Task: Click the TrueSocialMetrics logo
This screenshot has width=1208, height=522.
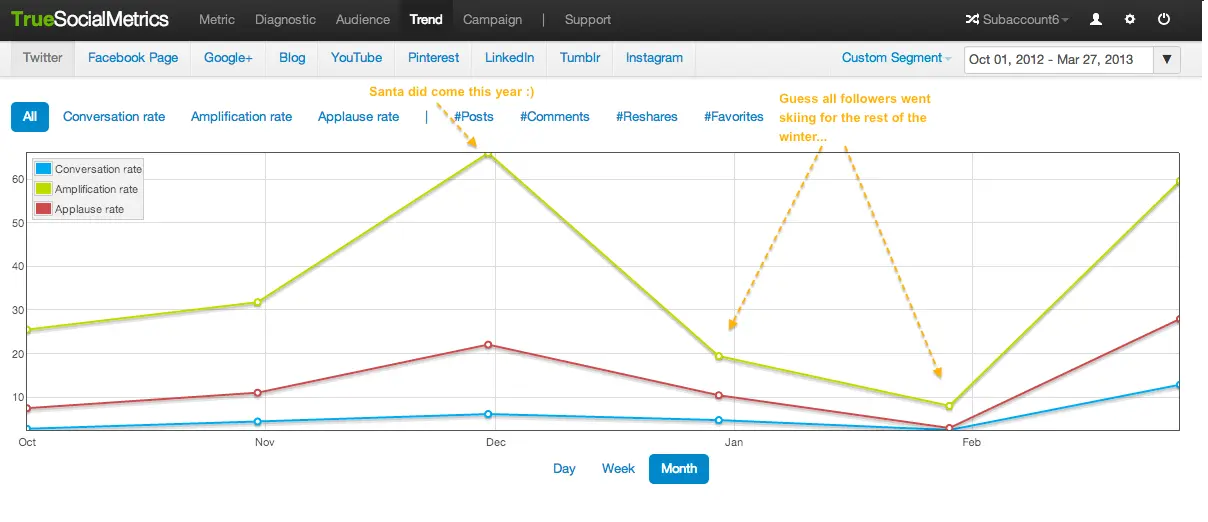Action: pyautogui.click(x=90, y=19)
